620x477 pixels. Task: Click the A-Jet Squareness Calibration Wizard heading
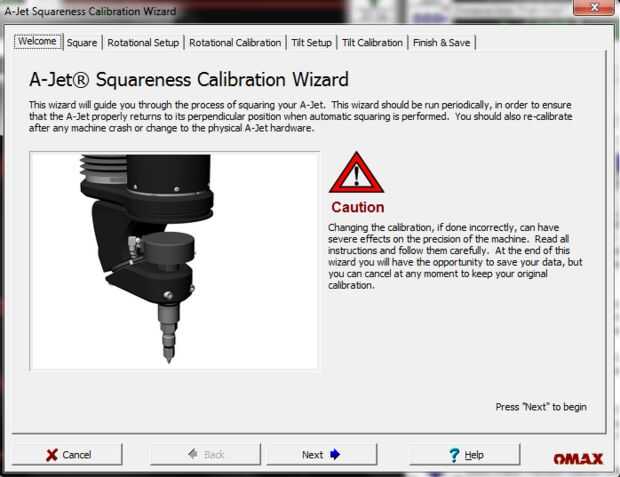(189, 80)
